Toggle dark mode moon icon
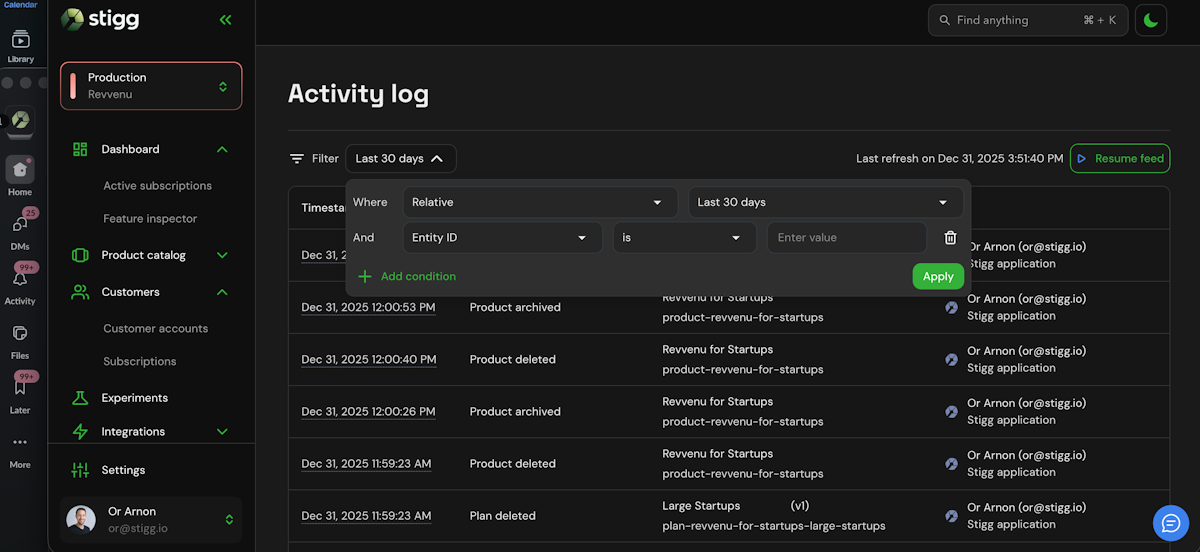Image resolution: width=1200 pixels, height=552 pixels. click(x=1151, y=20)
